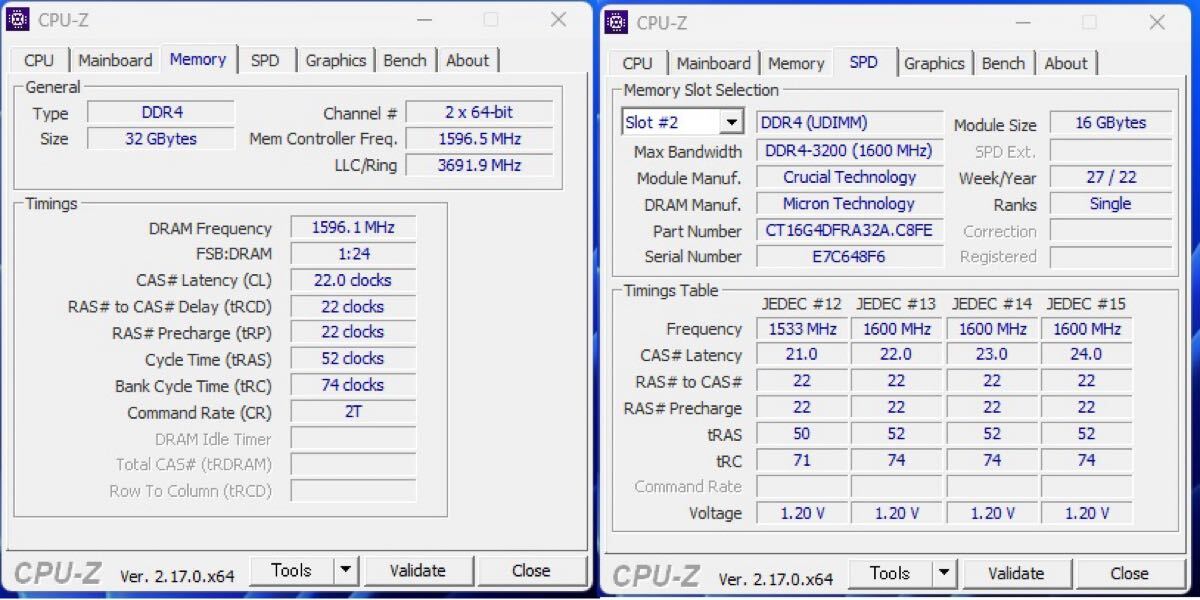The width and height of the screenshot is (1200, 600).
Task: Click JEDEC #12 frequency 1533 MHz cell
Action: [x=802, y=328]
